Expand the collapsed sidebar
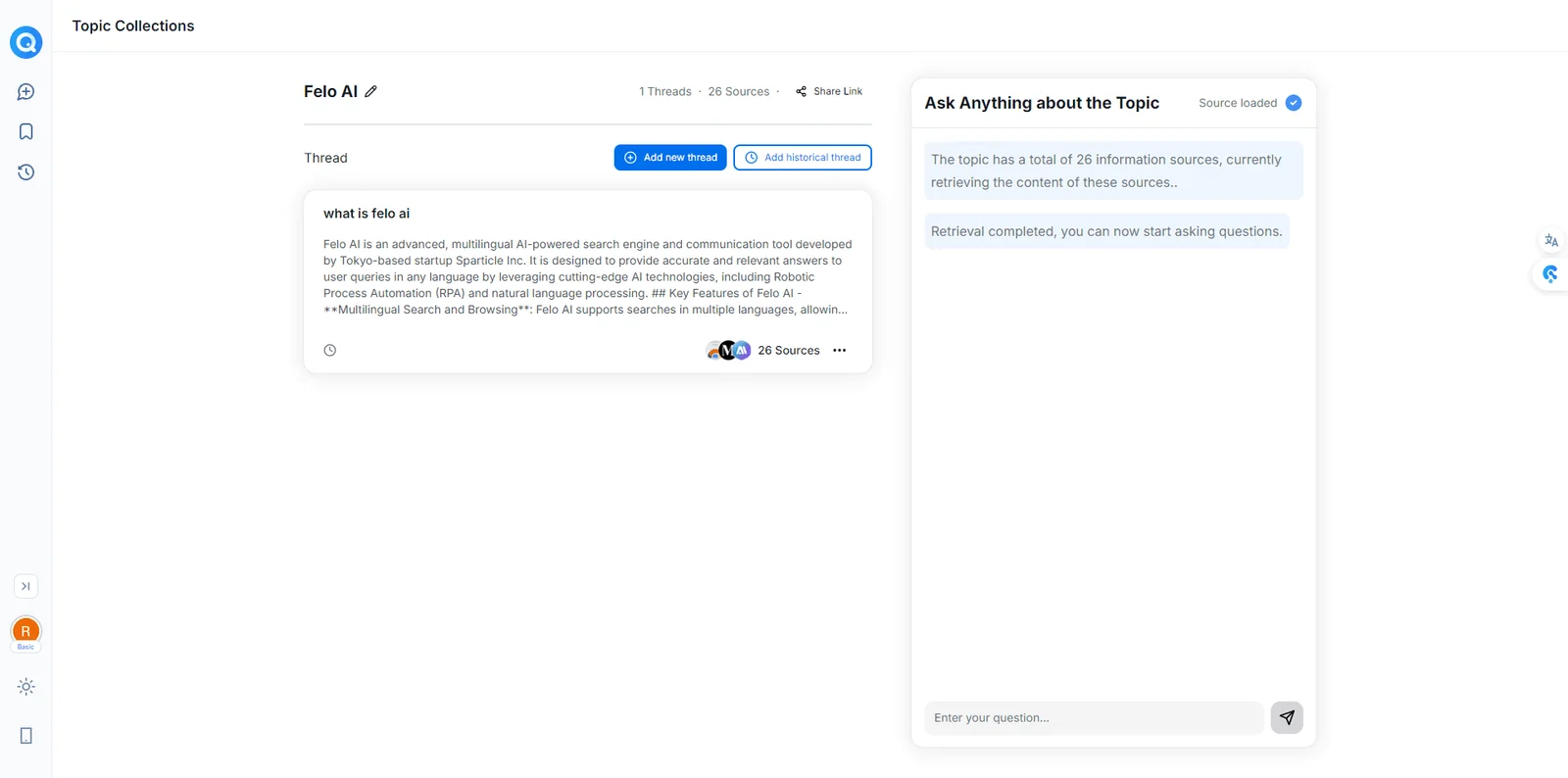Screen dimensions: 1568x778 pos(26,586)
